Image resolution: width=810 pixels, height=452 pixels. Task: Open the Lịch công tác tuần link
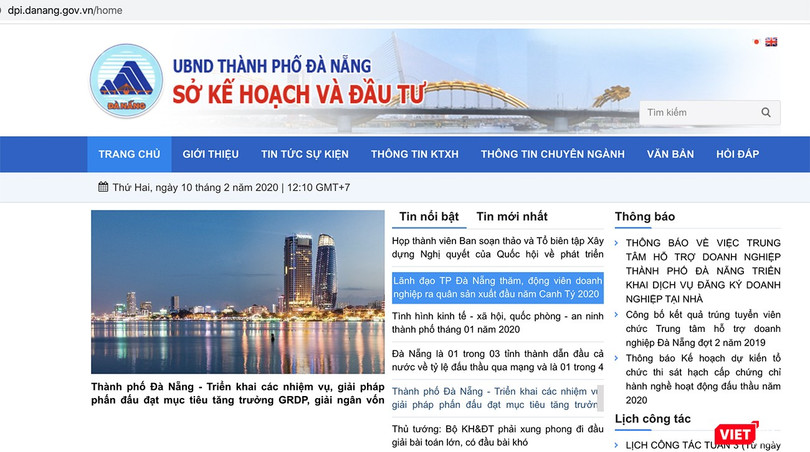[x=703, y=445]
